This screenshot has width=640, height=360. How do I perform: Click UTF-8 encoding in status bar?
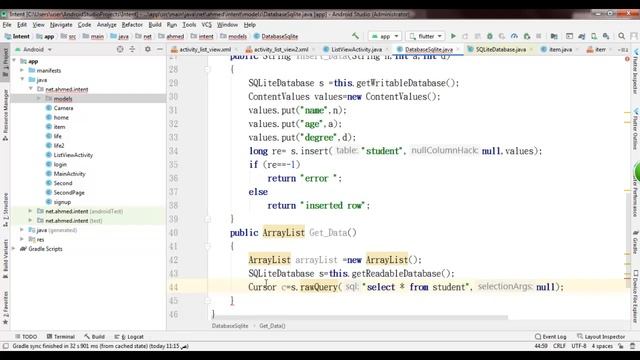578,346
